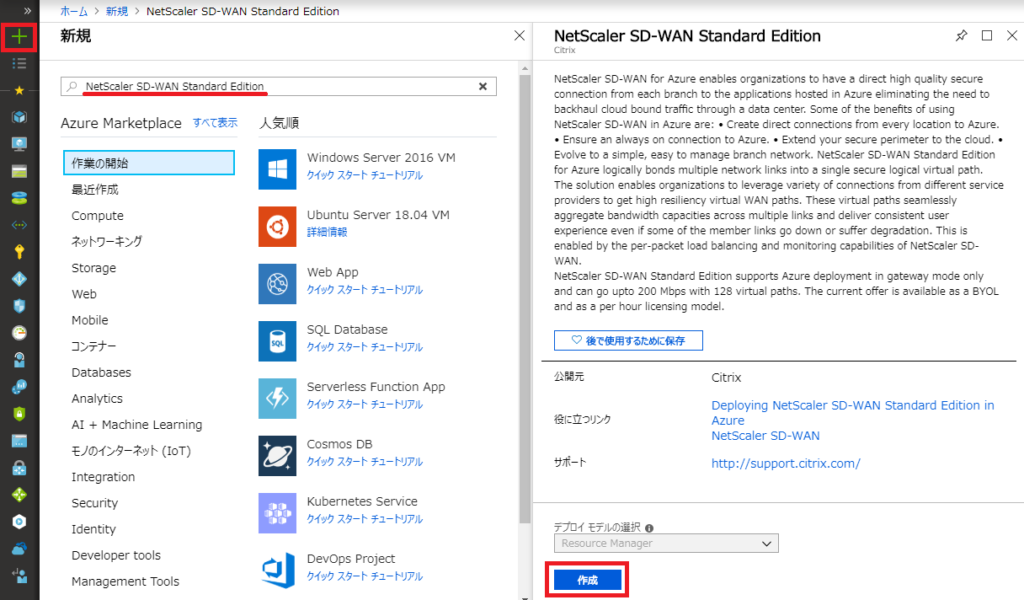The height and width of the screenshot is (600, 1024).
Task: Open the blue diamond icon below the key
Action: point(19,279)
